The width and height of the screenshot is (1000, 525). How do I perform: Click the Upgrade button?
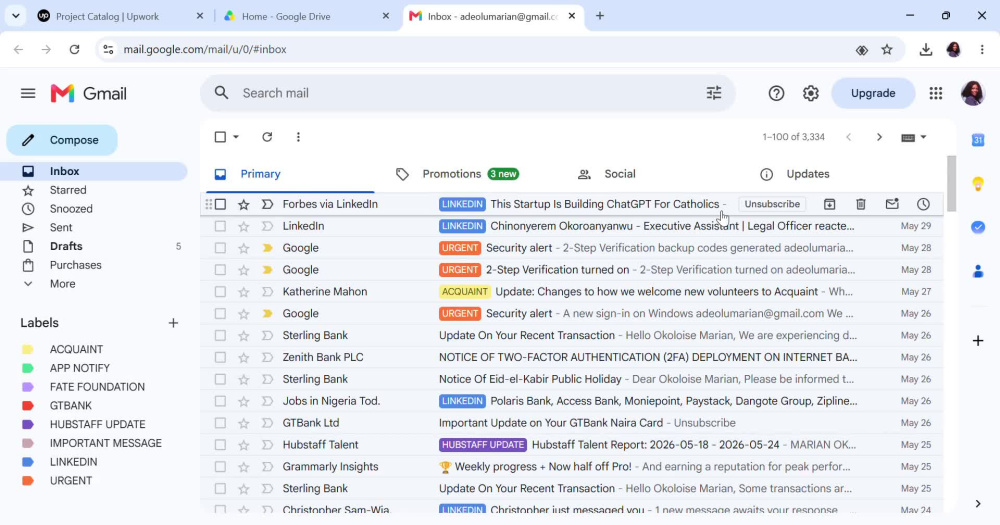pyautogui.click(x=872, y=93)
